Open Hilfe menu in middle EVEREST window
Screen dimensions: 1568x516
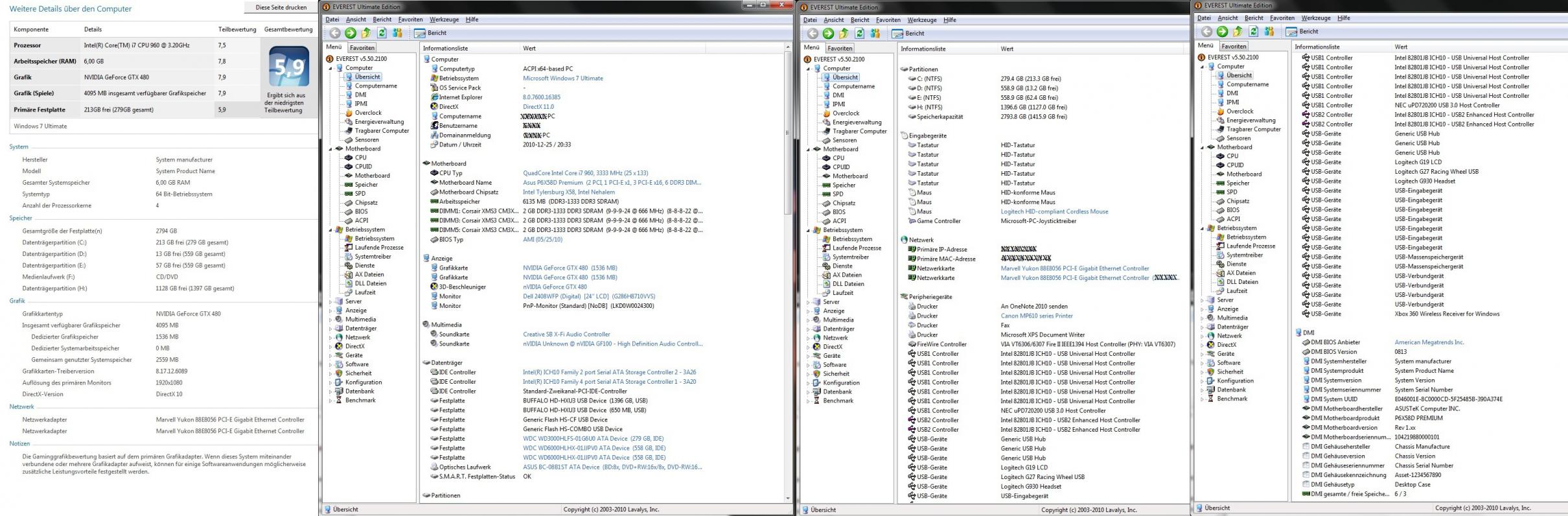pyautogui.click(x=950, y=20)
